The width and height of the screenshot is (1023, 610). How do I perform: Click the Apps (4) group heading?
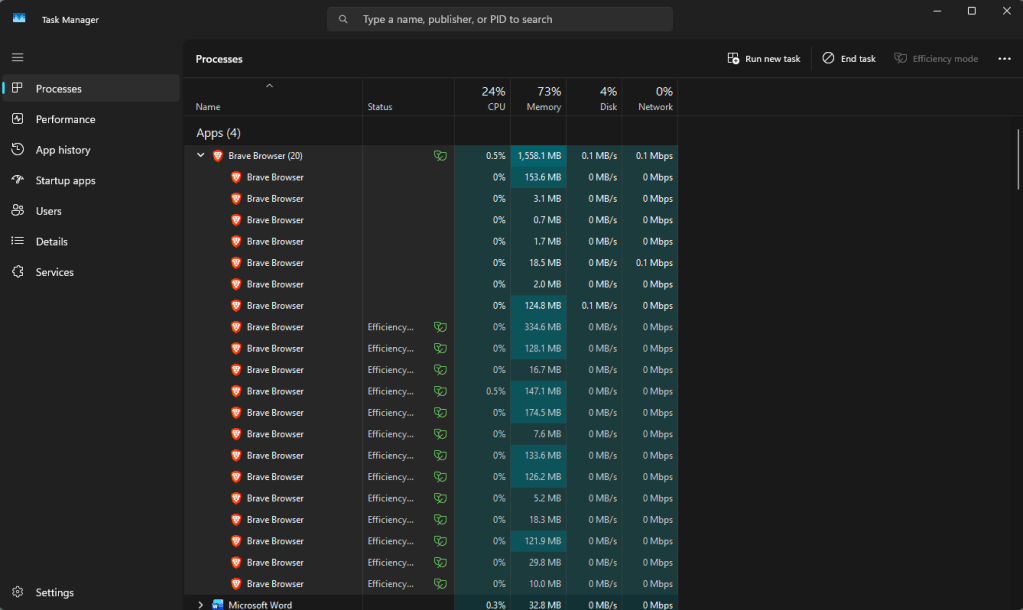pyautogui.click(x=219, y=132)
